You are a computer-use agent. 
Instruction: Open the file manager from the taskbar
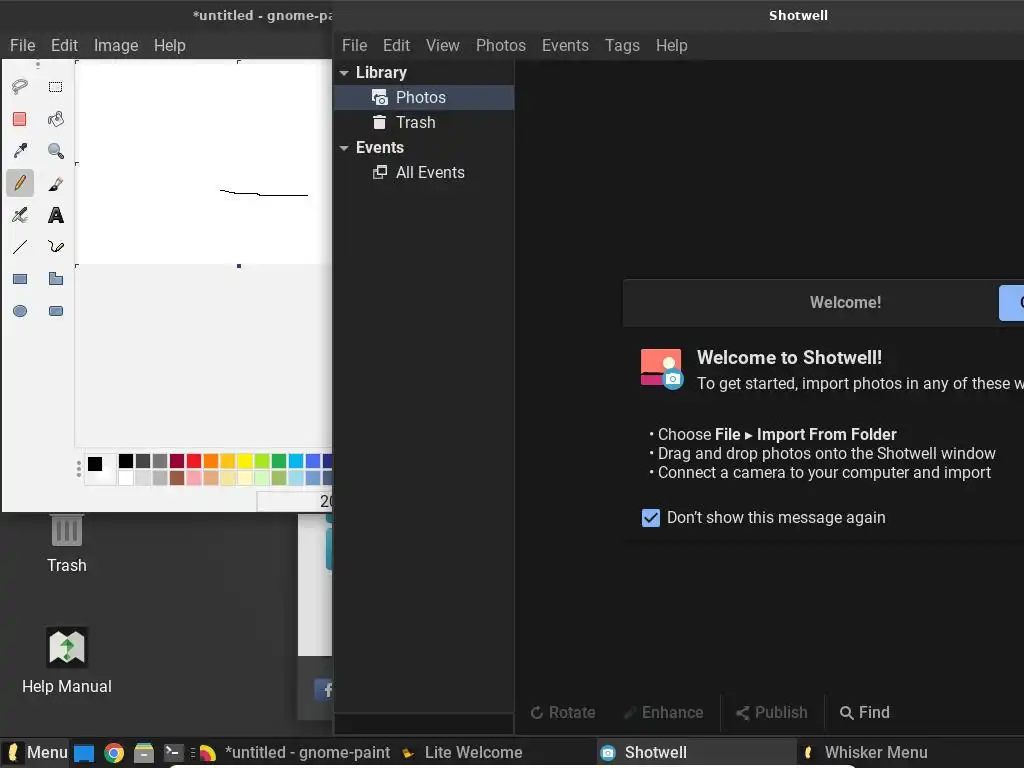coord(144,753)
